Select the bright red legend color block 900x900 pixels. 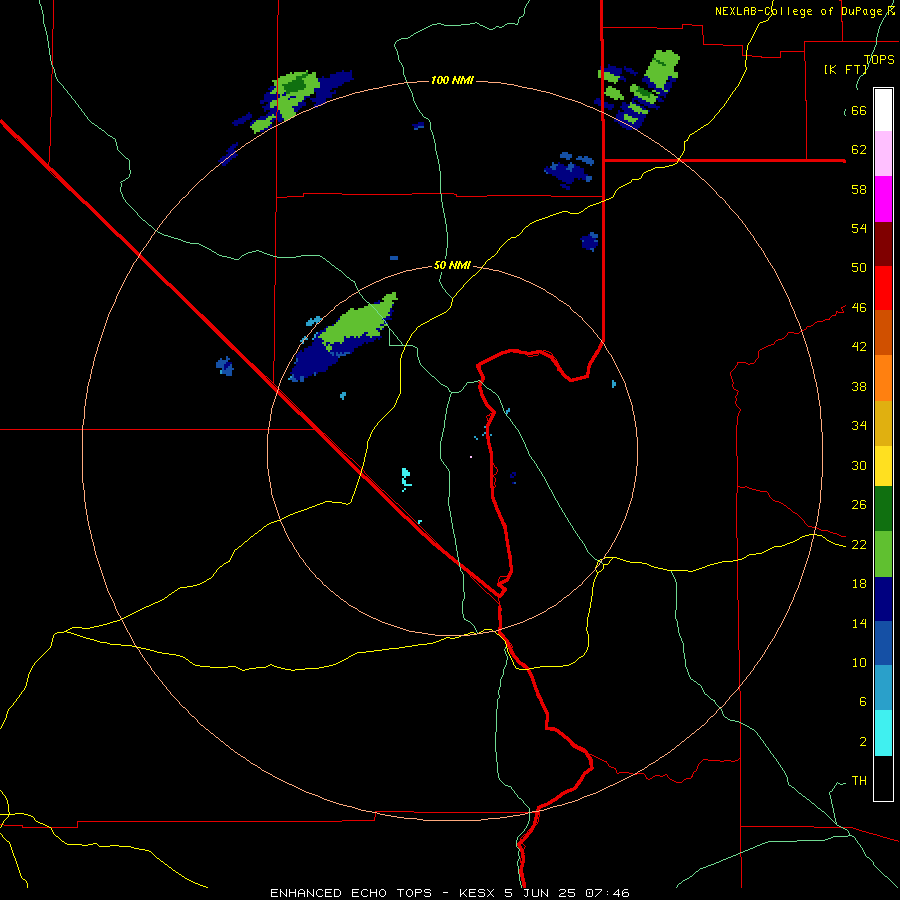pyautogui.click(x=883, y=288)
